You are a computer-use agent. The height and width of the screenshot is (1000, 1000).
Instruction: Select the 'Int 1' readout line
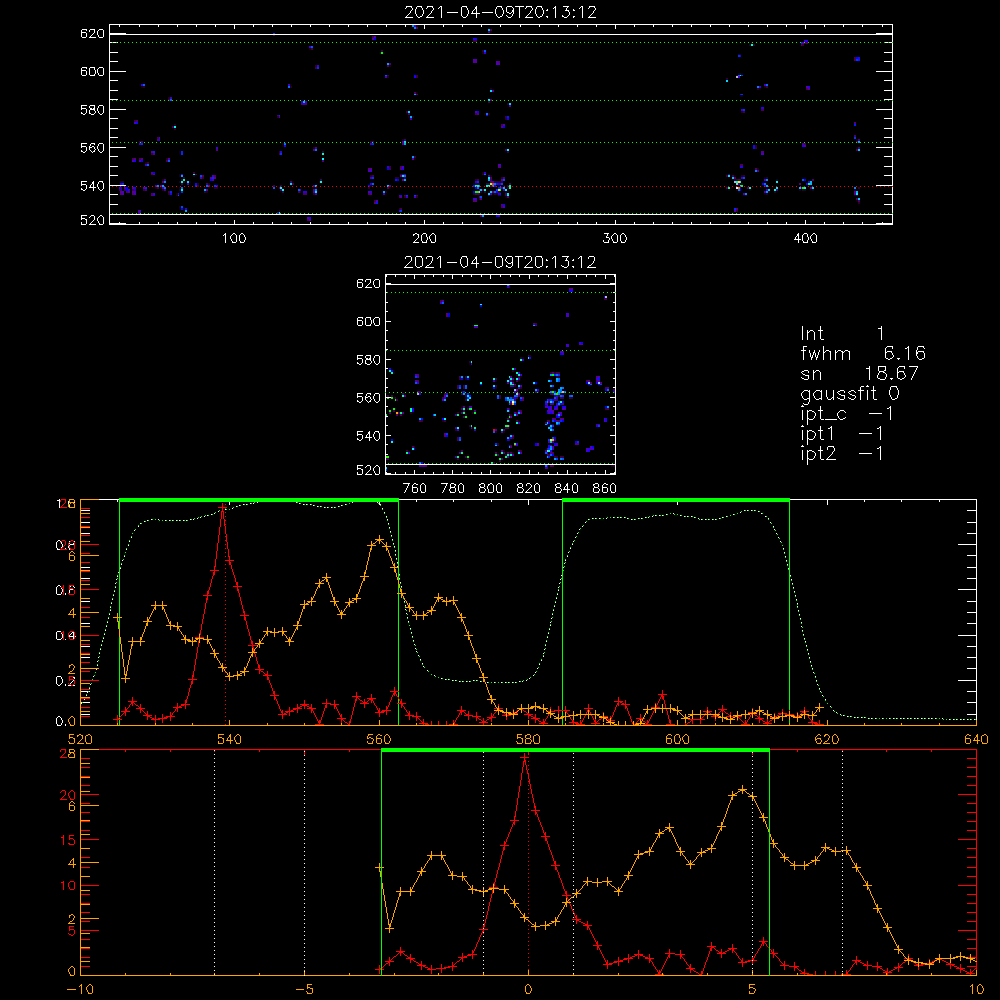842,334
